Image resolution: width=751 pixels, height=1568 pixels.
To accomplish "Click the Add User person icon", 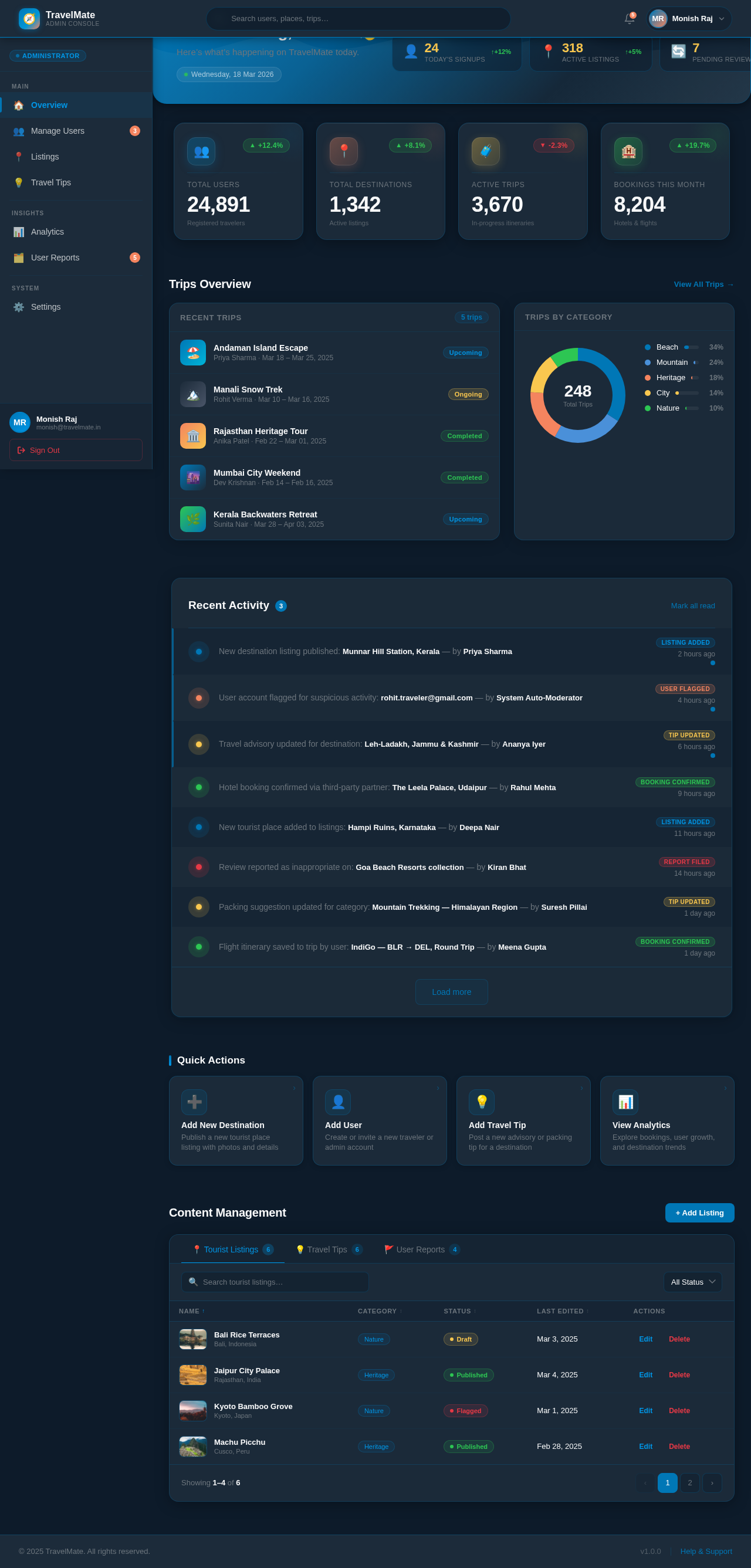I will 338,1102.
